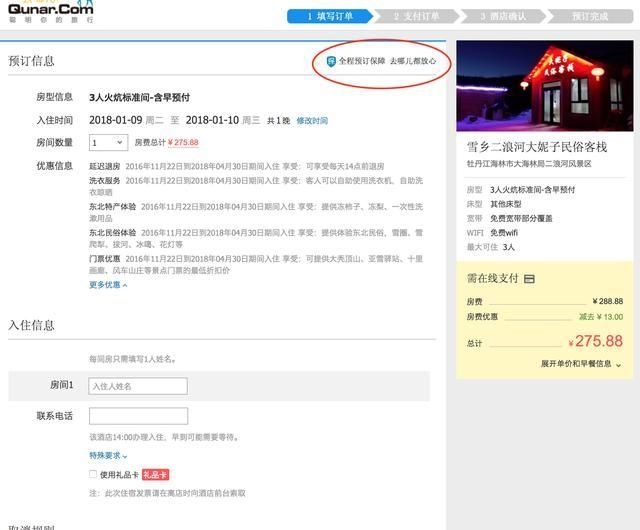The width and height of the screenshot is (640, 530).
Task: Click the 延迟退房 offer row
Action: 237,166
